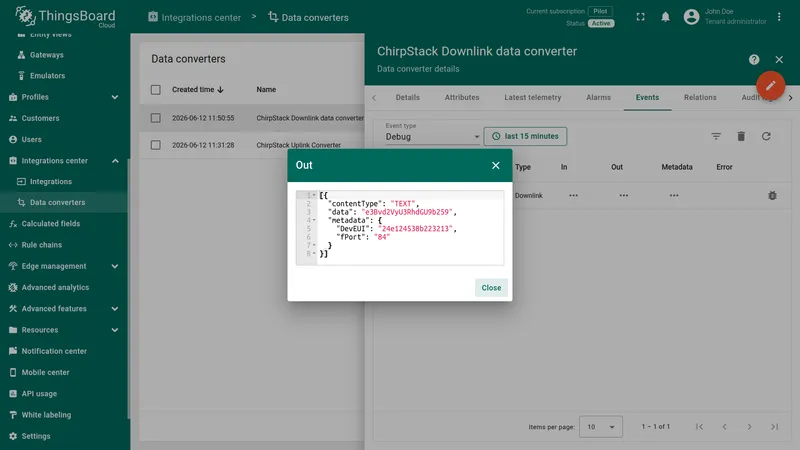Open the Event type Debug dropdown
This screenshot has width=800, height=450.
432,136
